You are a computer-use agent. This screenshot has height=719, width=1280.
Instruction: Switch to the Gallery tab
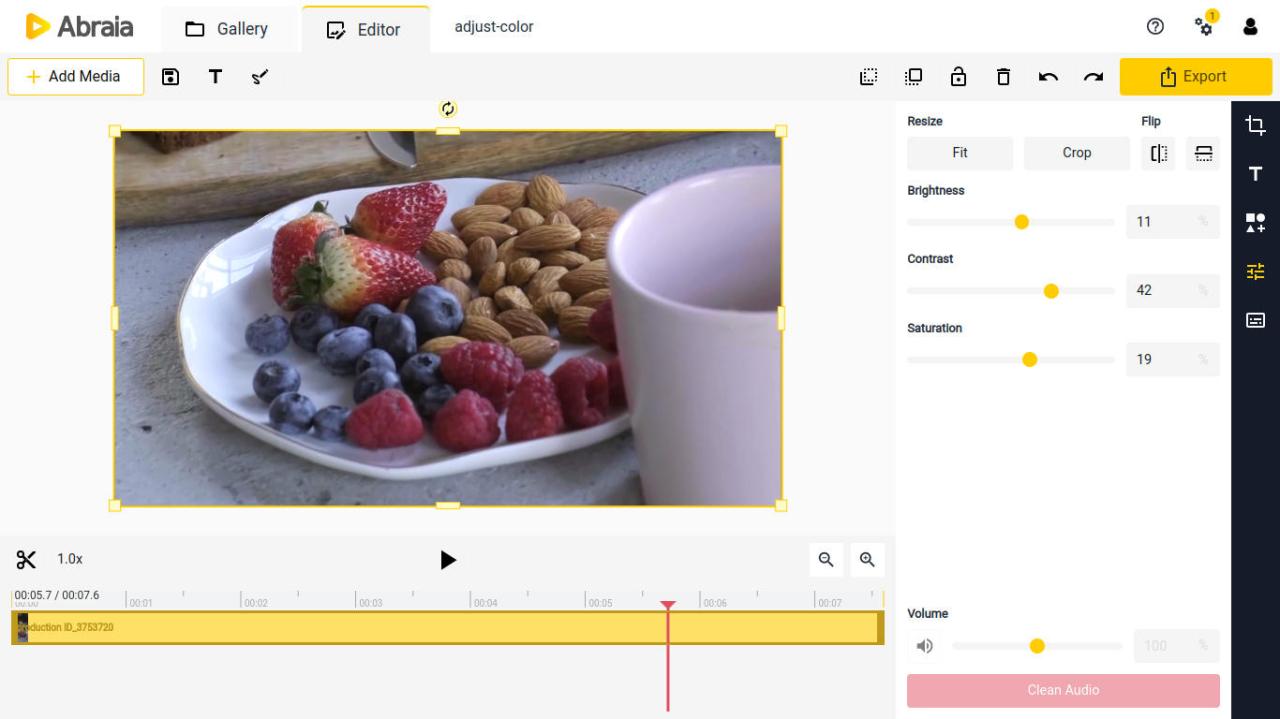coord(229,27)
